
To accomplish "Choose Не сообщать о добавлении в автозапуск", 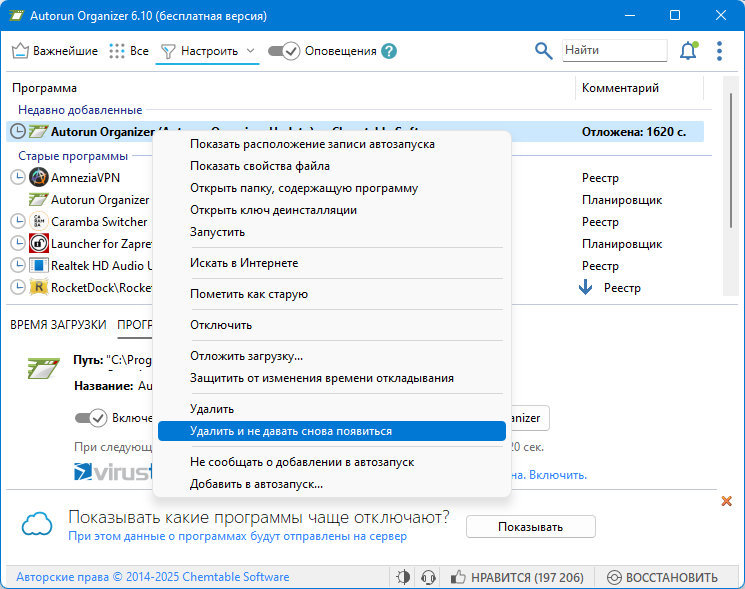I will point(332,462).
